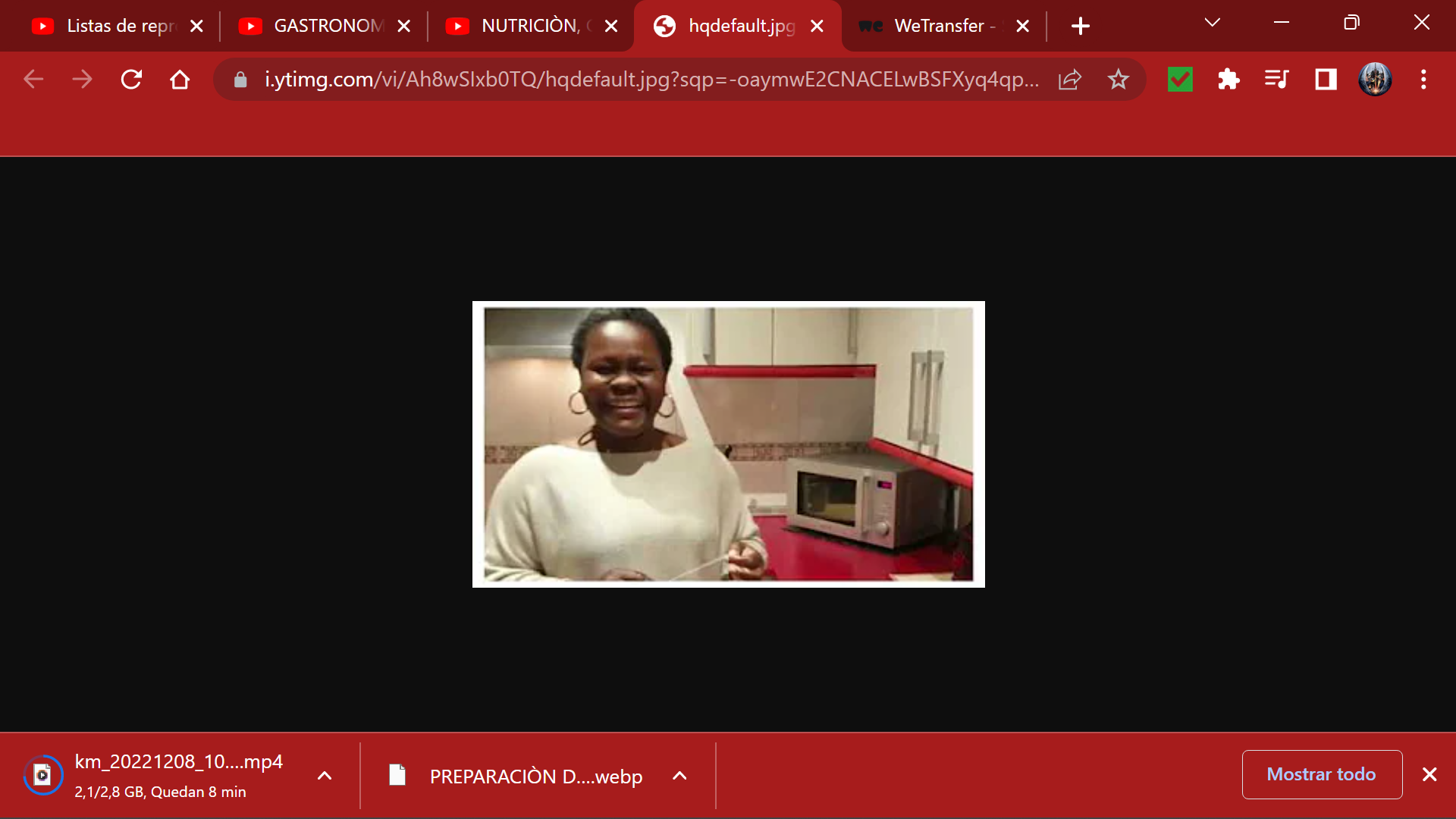The height and width of the screenshot is (819, 1456).
Task: Click the green checkmark extension icon
Action: 1180,80
